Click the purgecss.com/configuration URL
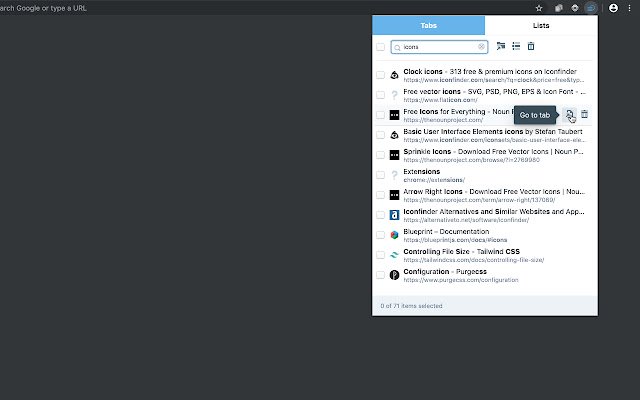 tap(461, 280)
